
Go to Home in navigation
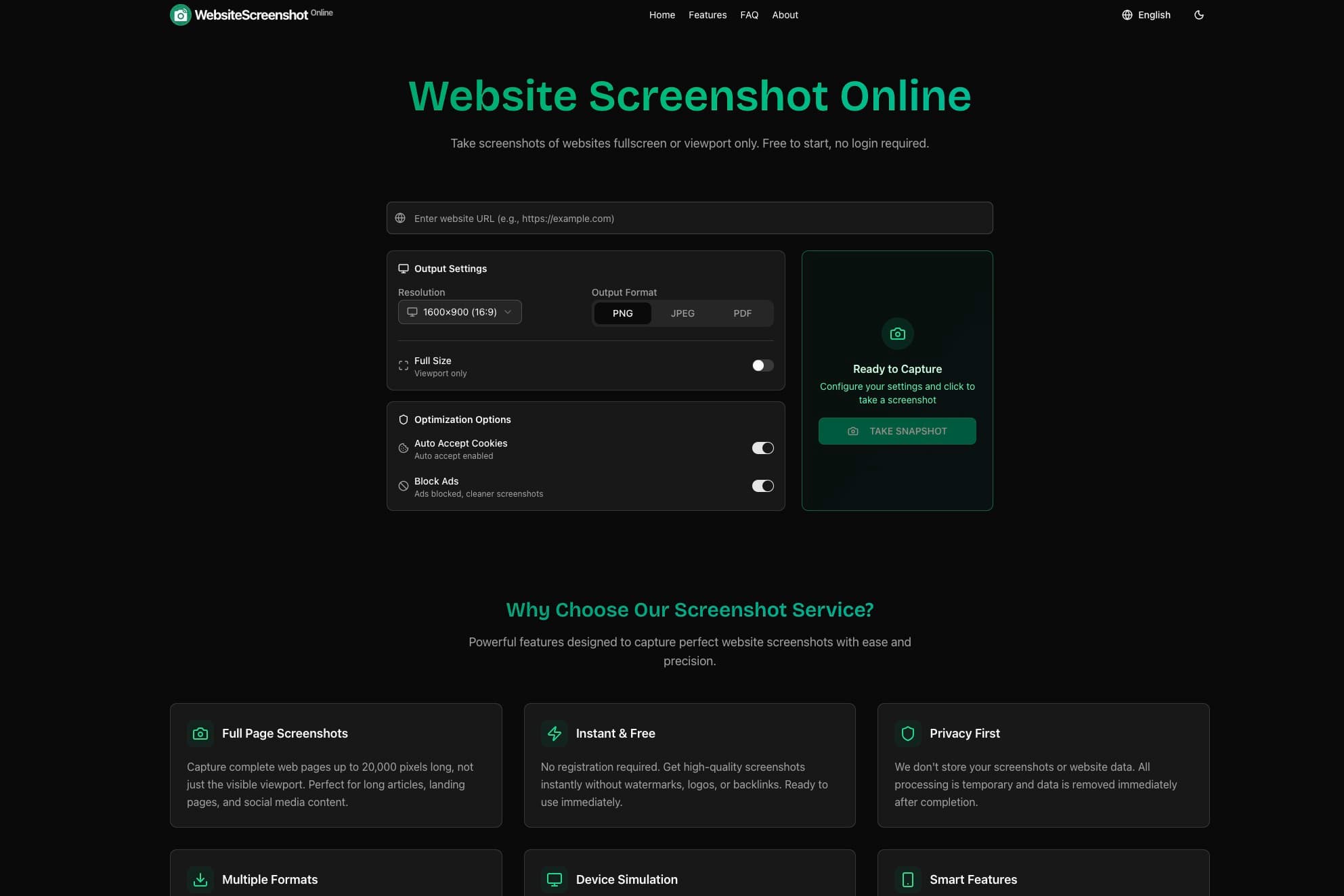click(x=662, y=15)
